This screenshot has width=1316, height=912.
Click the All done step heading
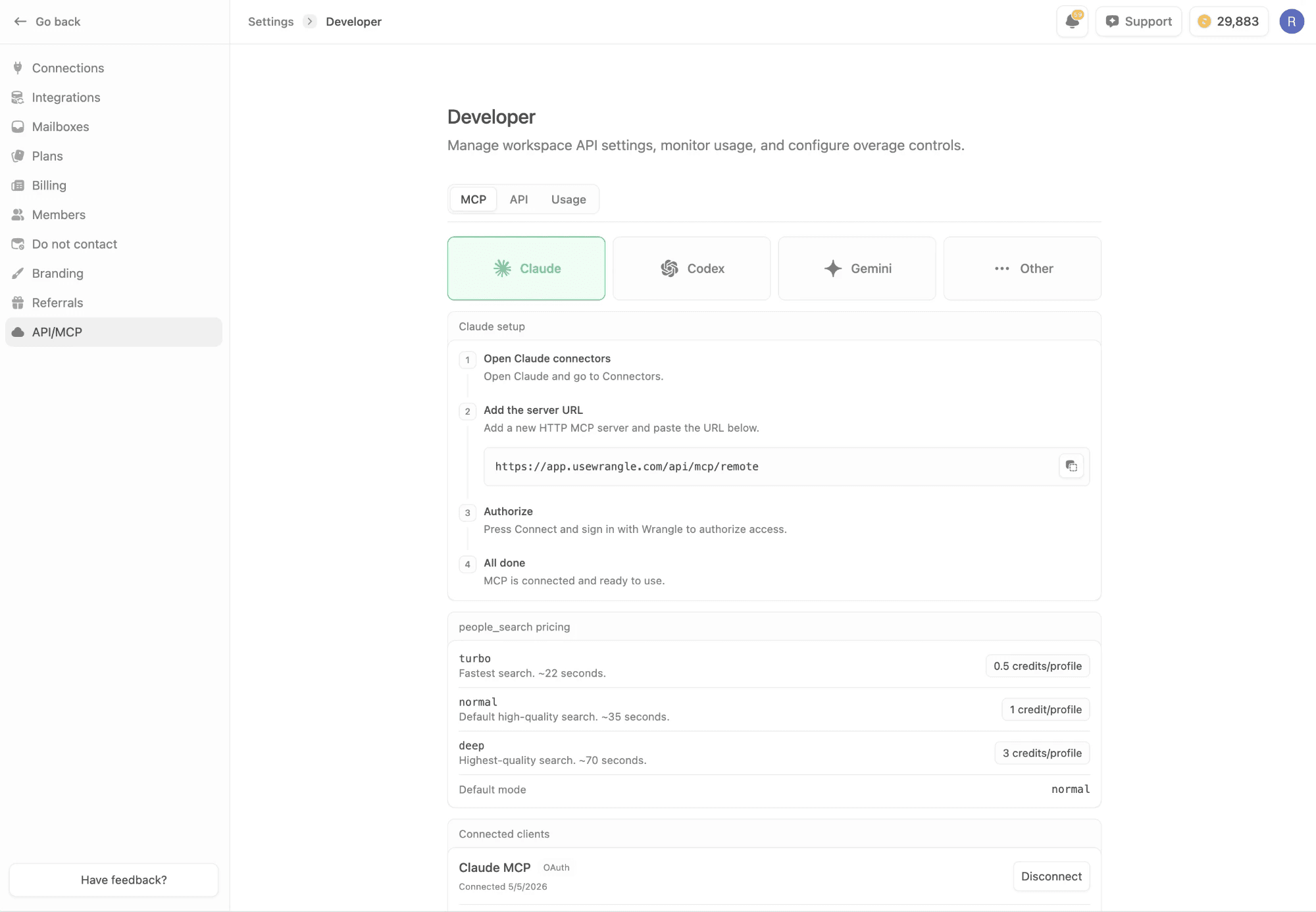(504, 563)
